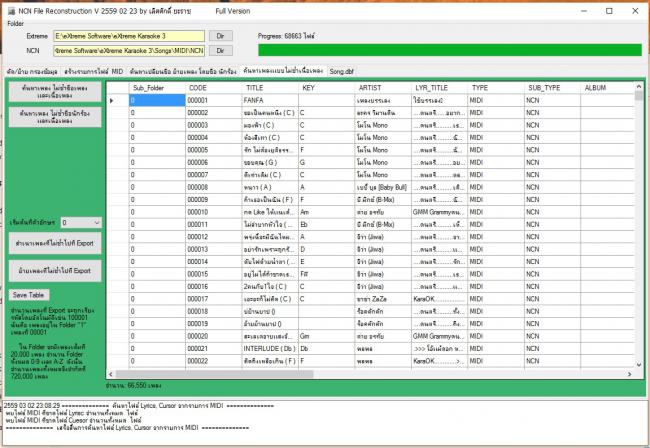Select the key cell 'G' in row 000006

(x=326, y=162)
